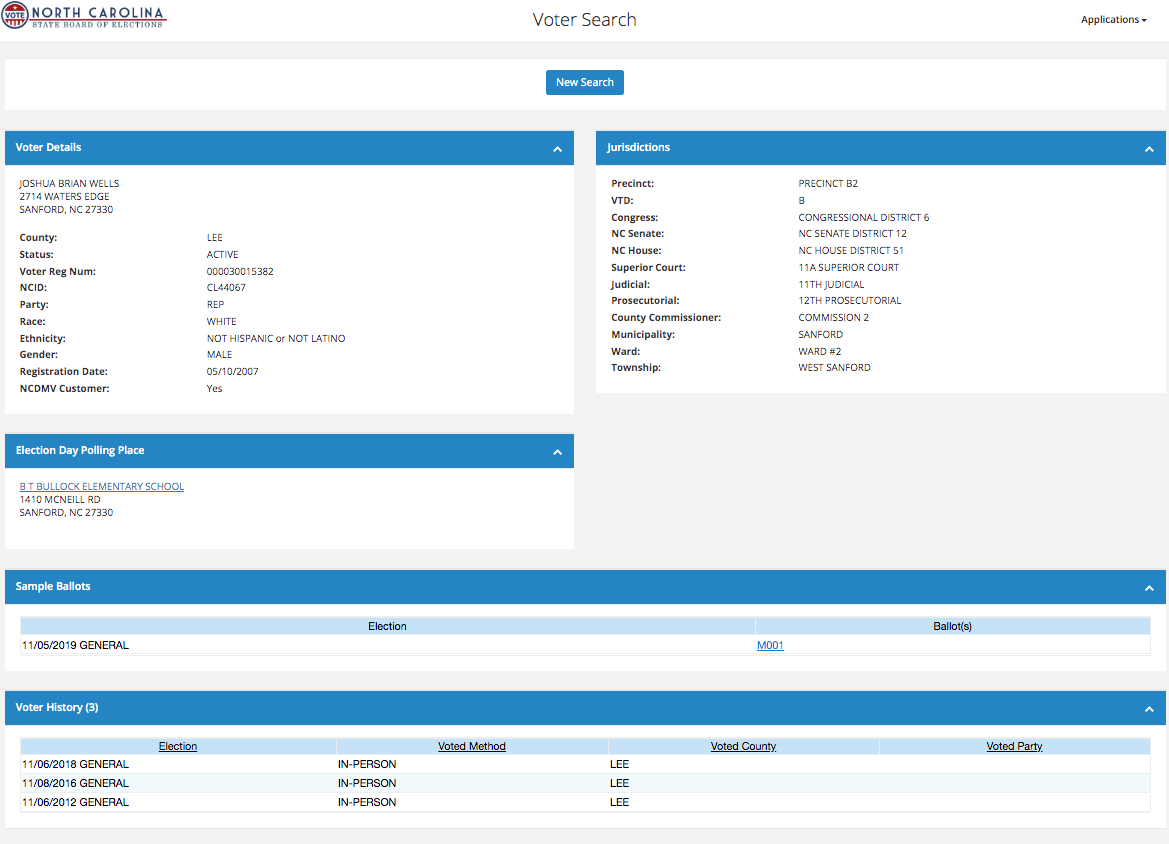This screenshot has height=844, width=1169.
Task: Select the Race value WHITE
Action: coord(221,321)
